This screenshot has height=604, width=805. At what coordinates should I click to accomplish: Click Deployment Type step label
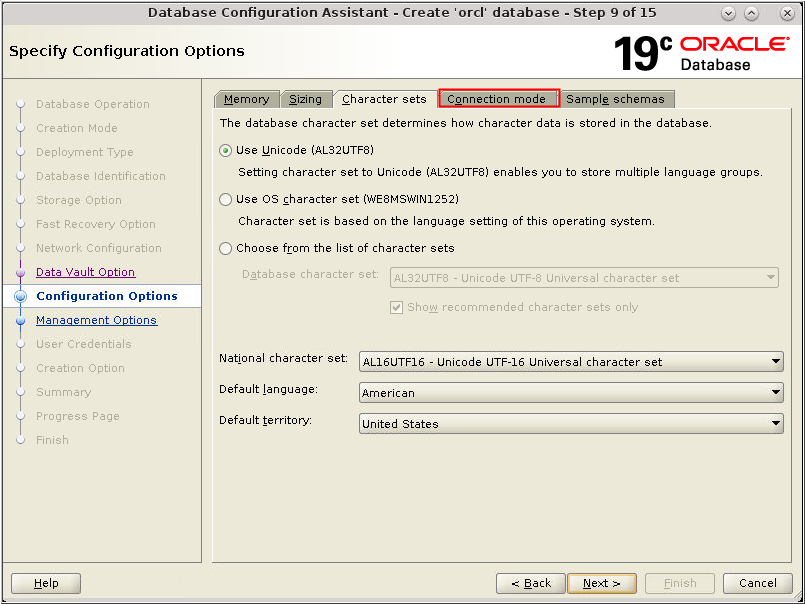(85, 153)
